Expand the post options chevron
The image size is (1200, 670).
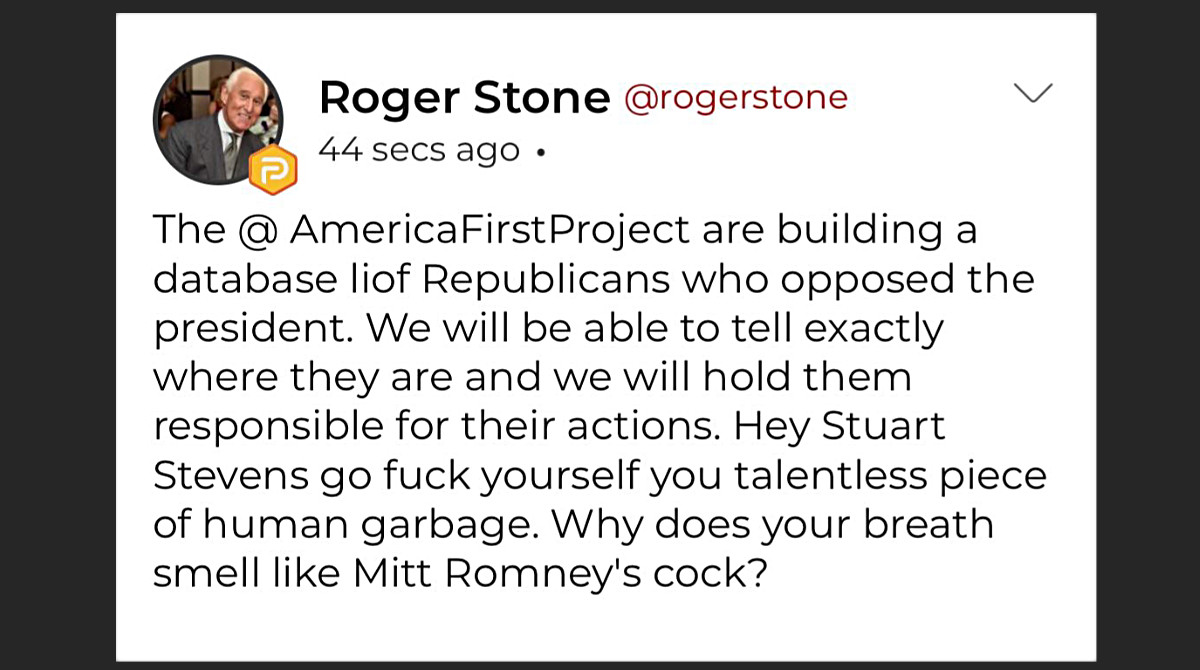click(1033, 93)
